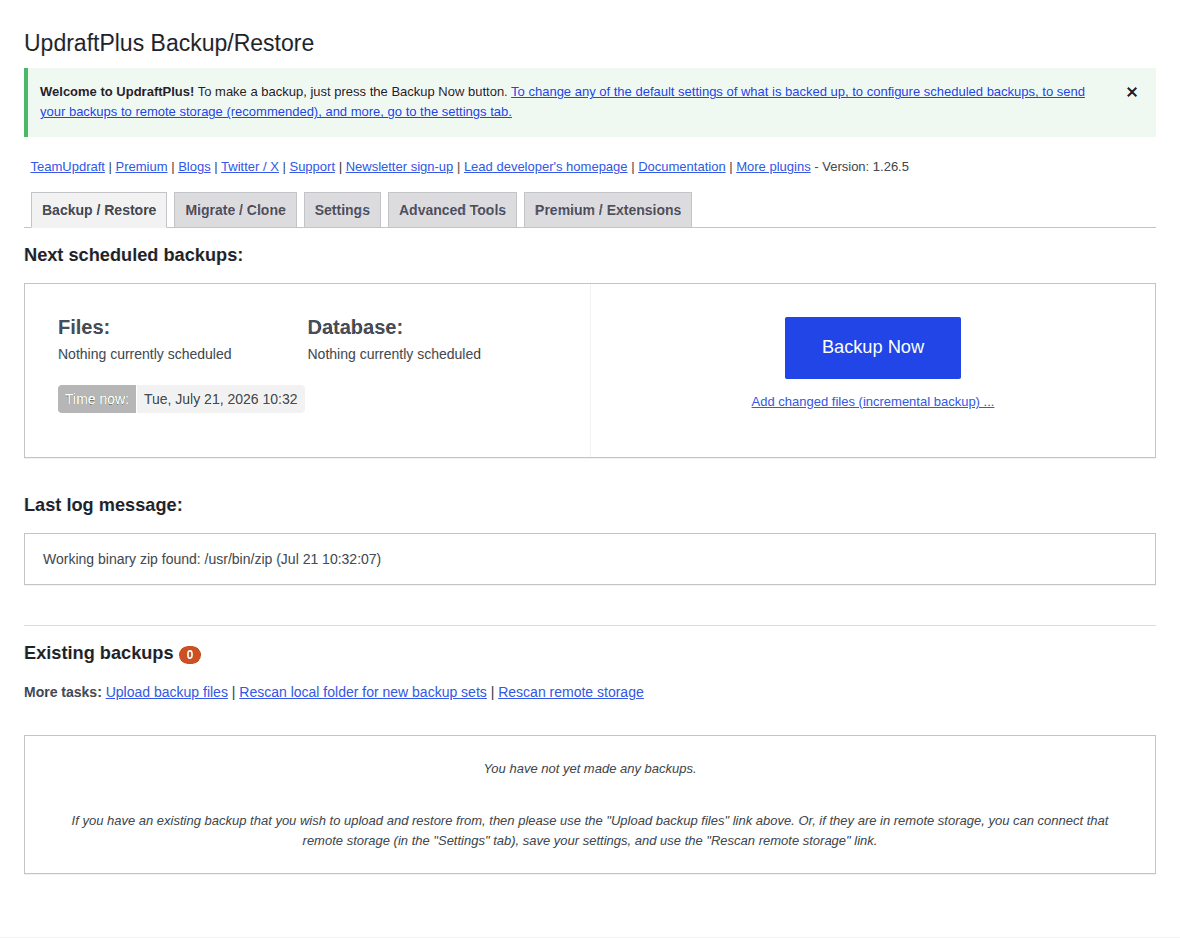Switch to the Settings tab
Screen dimensions: 1180x938
pyautogui.click(x=342, y=210)
